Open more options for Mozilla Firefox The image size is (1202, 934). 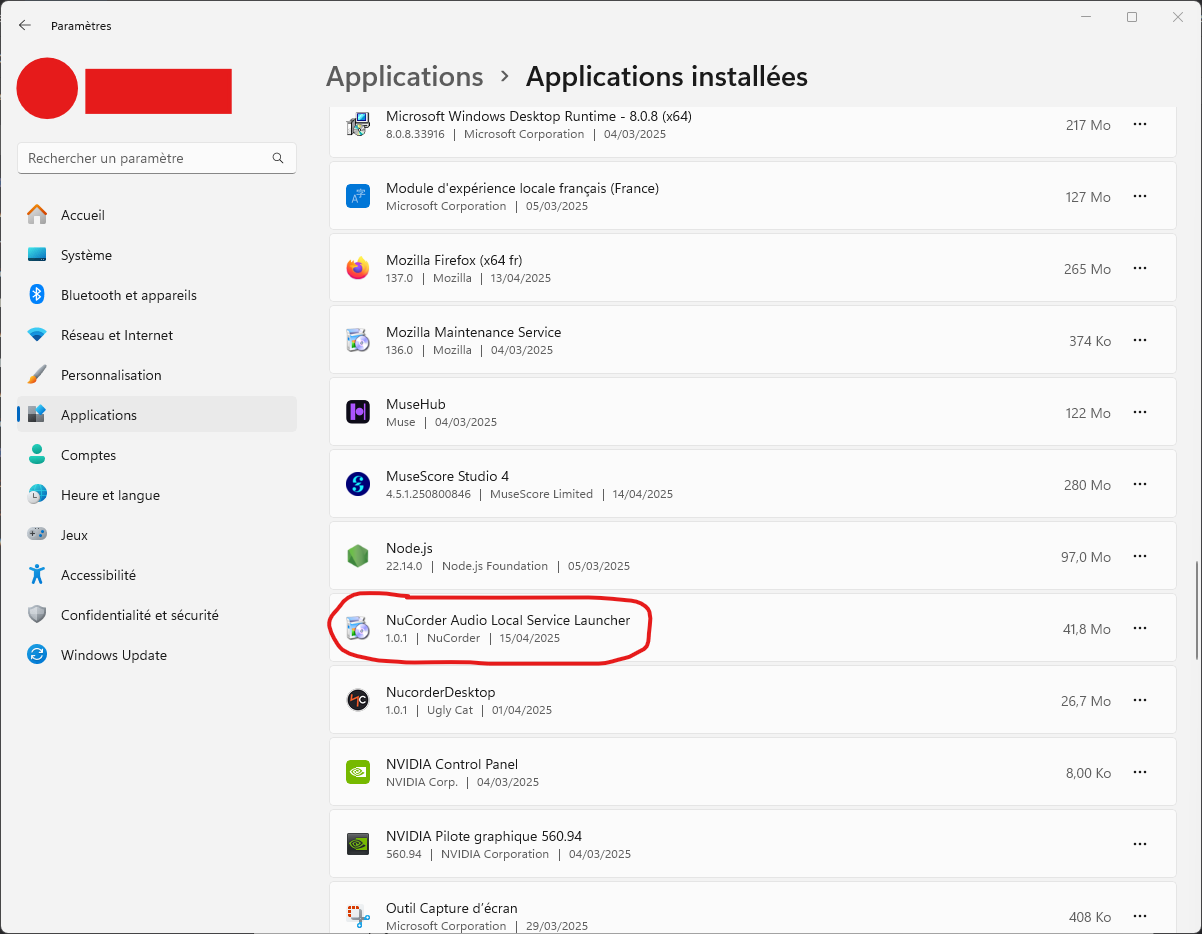tap(1139, 268)
